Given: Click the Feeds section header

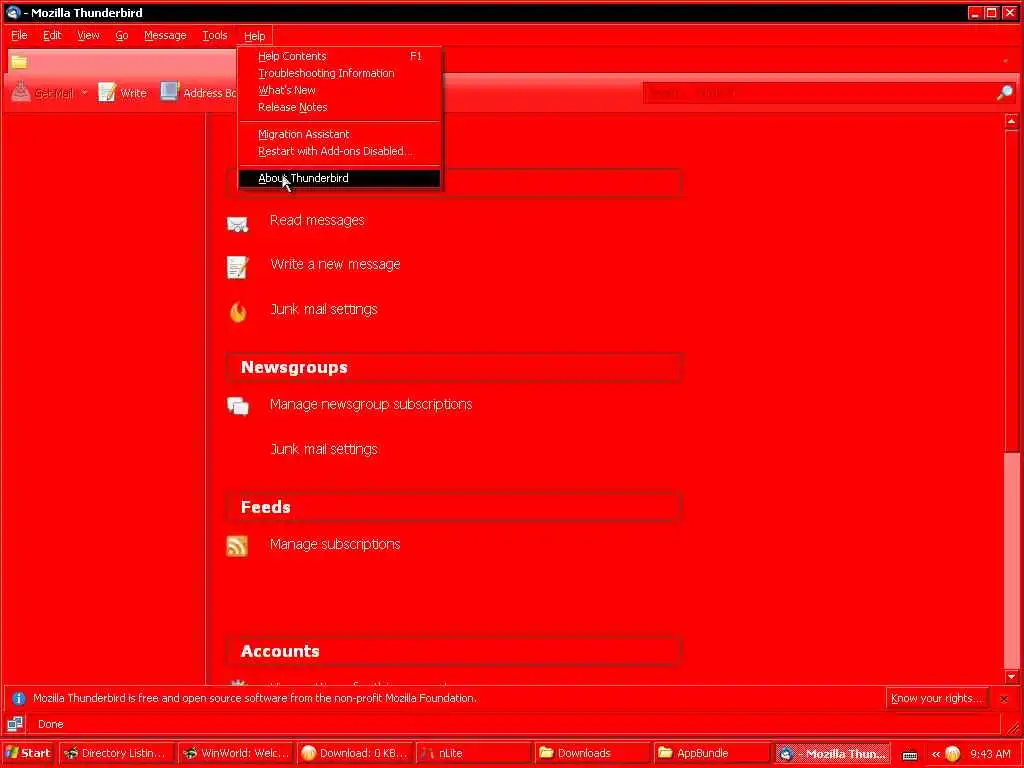Looking at the screenshot, I should (454, 507).
